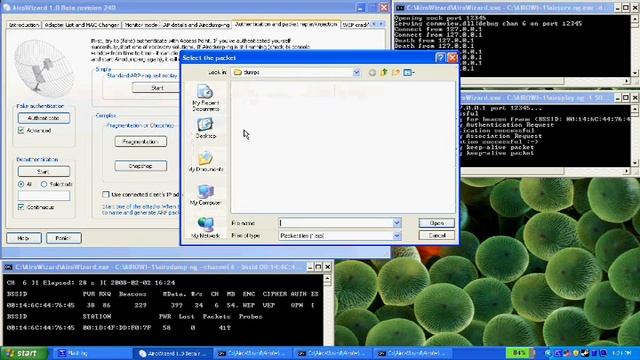
Task: Switch to the first taskbar item
Action: pyautogui.click(x=93, y=353)
